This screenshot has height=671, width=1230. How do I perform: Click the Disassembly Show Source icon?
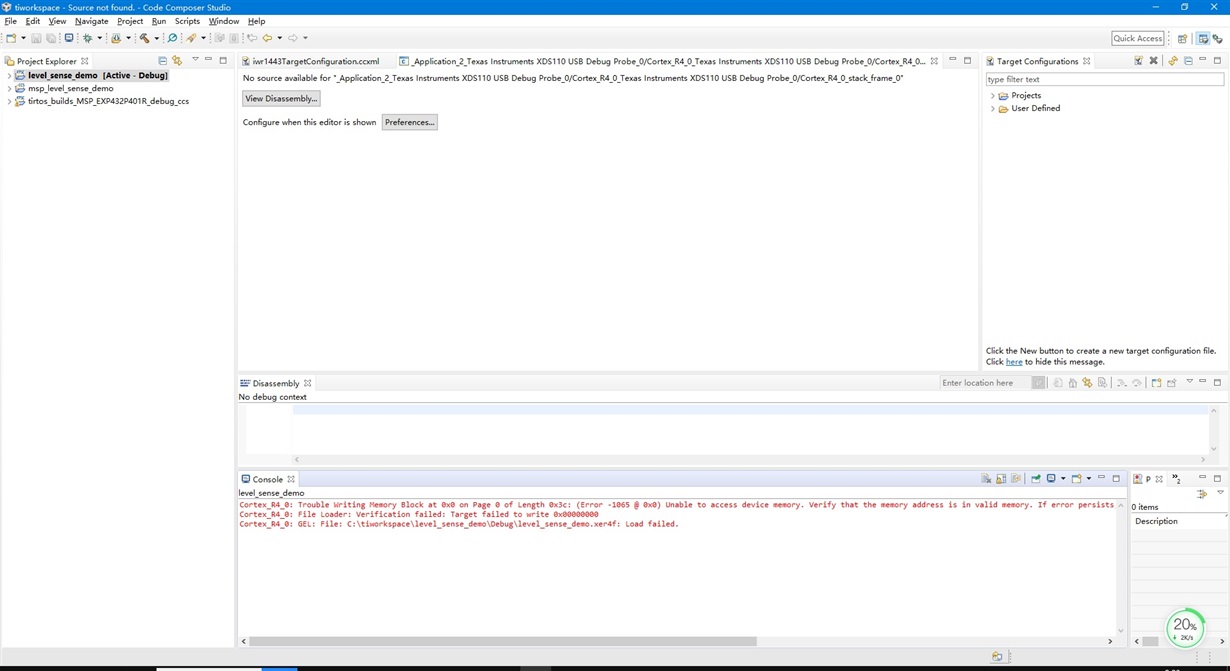(x=1102, y=383)
